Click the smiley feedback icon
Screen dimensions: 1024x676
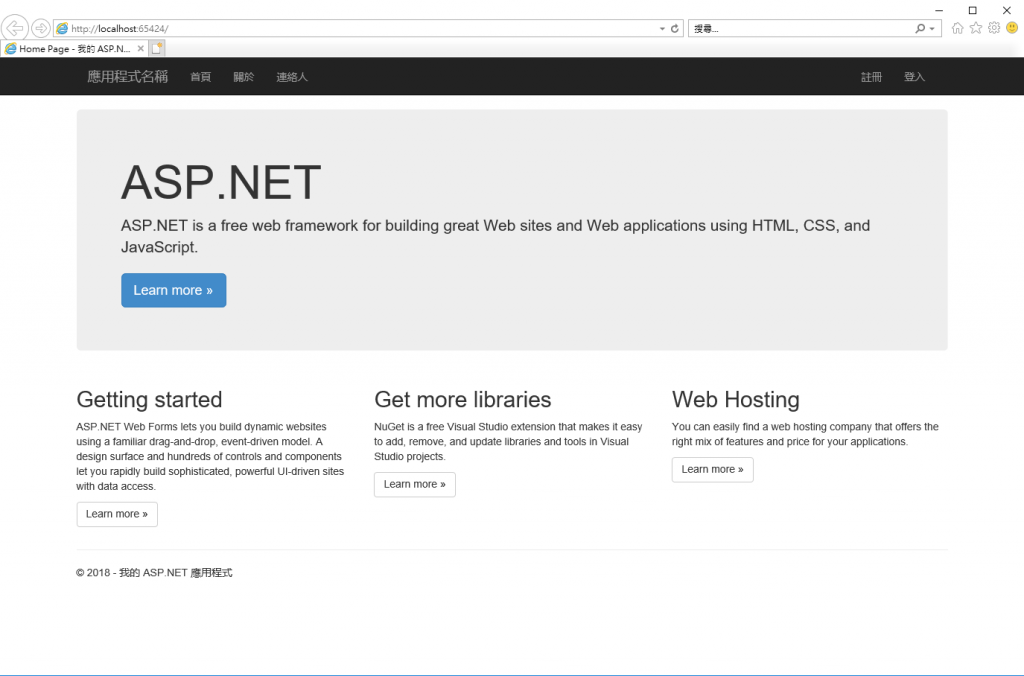[x=1012, y=28]
